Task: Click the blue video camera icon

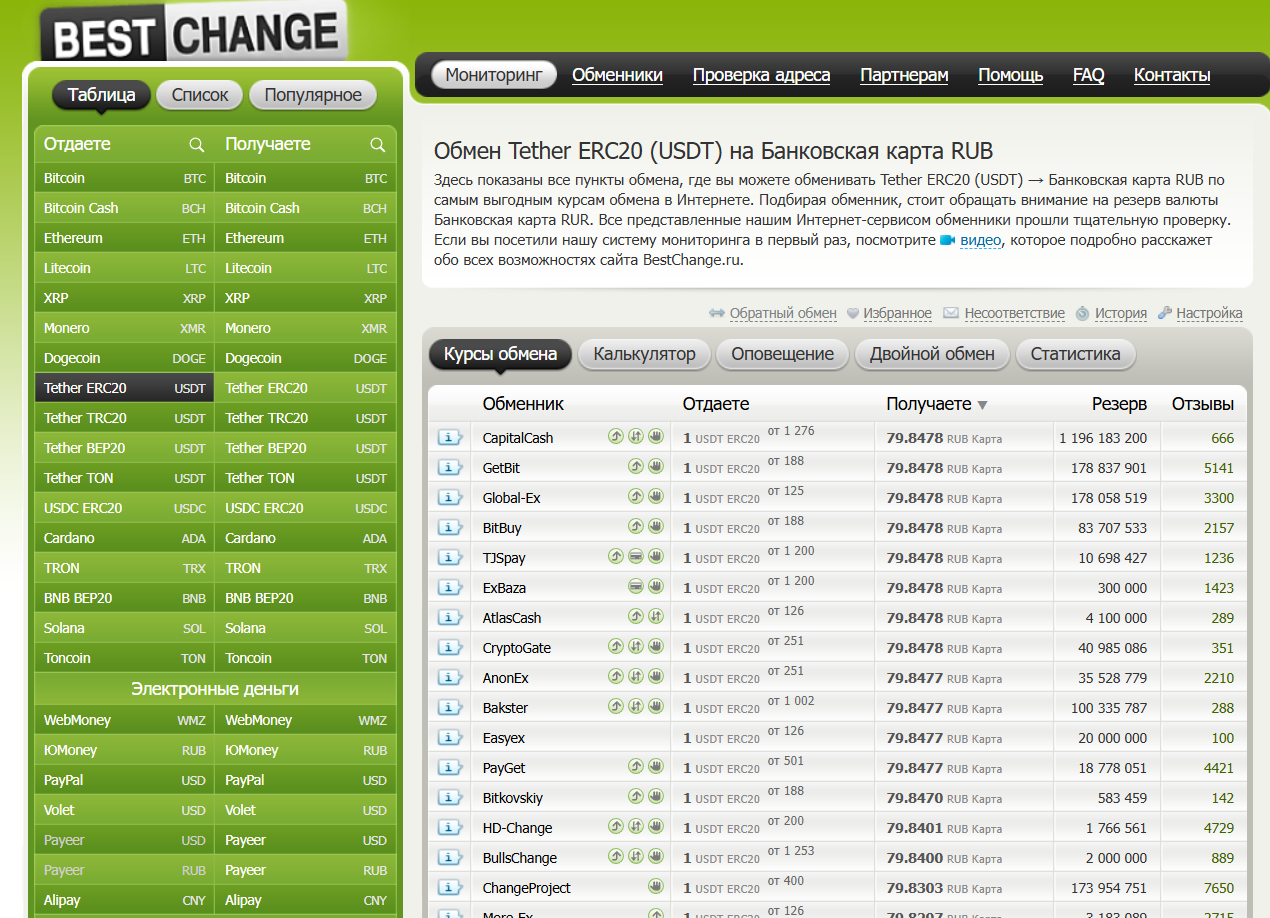Action: pos(947,241)
